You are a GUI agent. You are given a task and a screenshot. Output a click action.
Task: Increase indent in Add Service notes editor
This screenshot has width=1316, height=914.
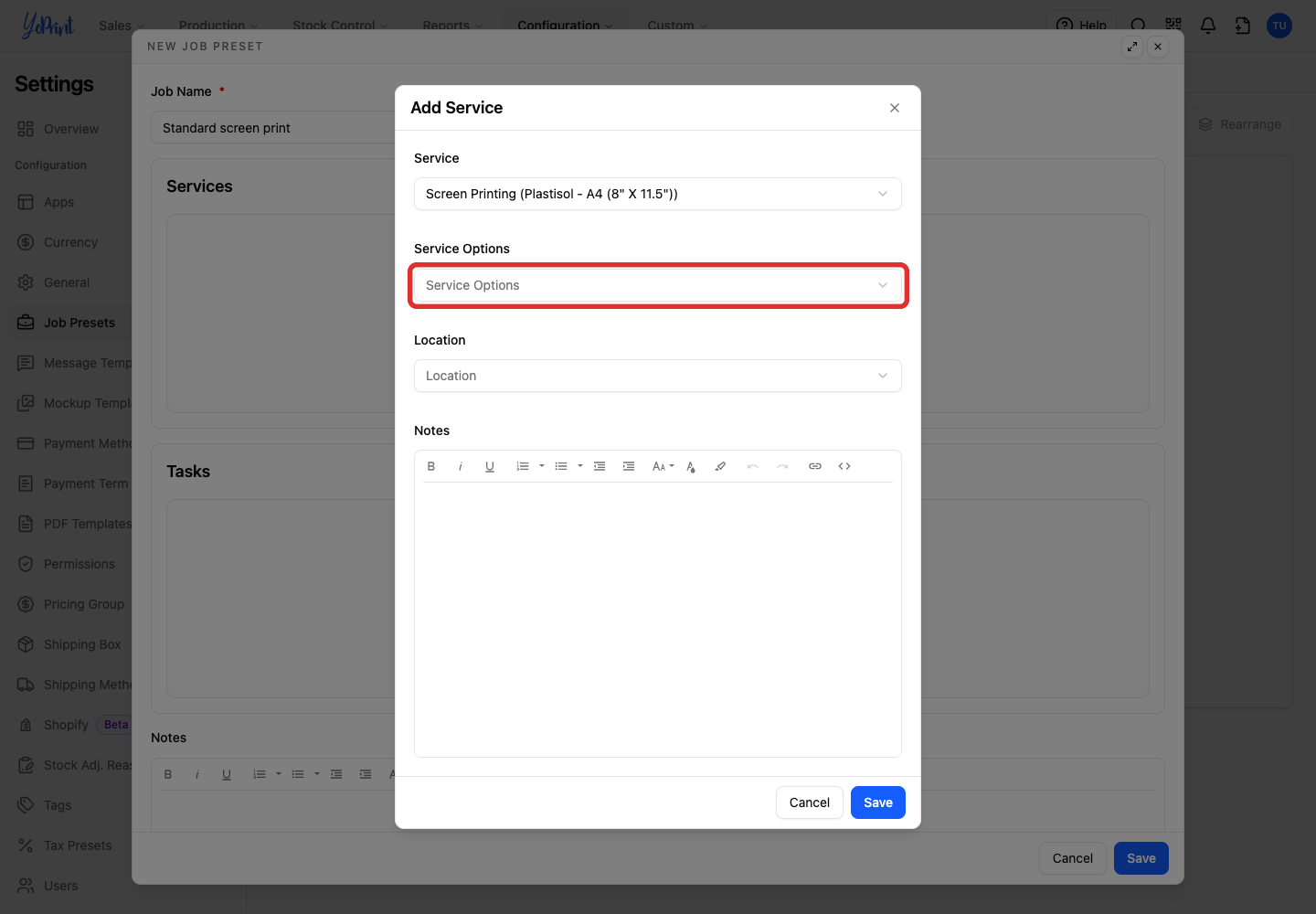[629, 466]
